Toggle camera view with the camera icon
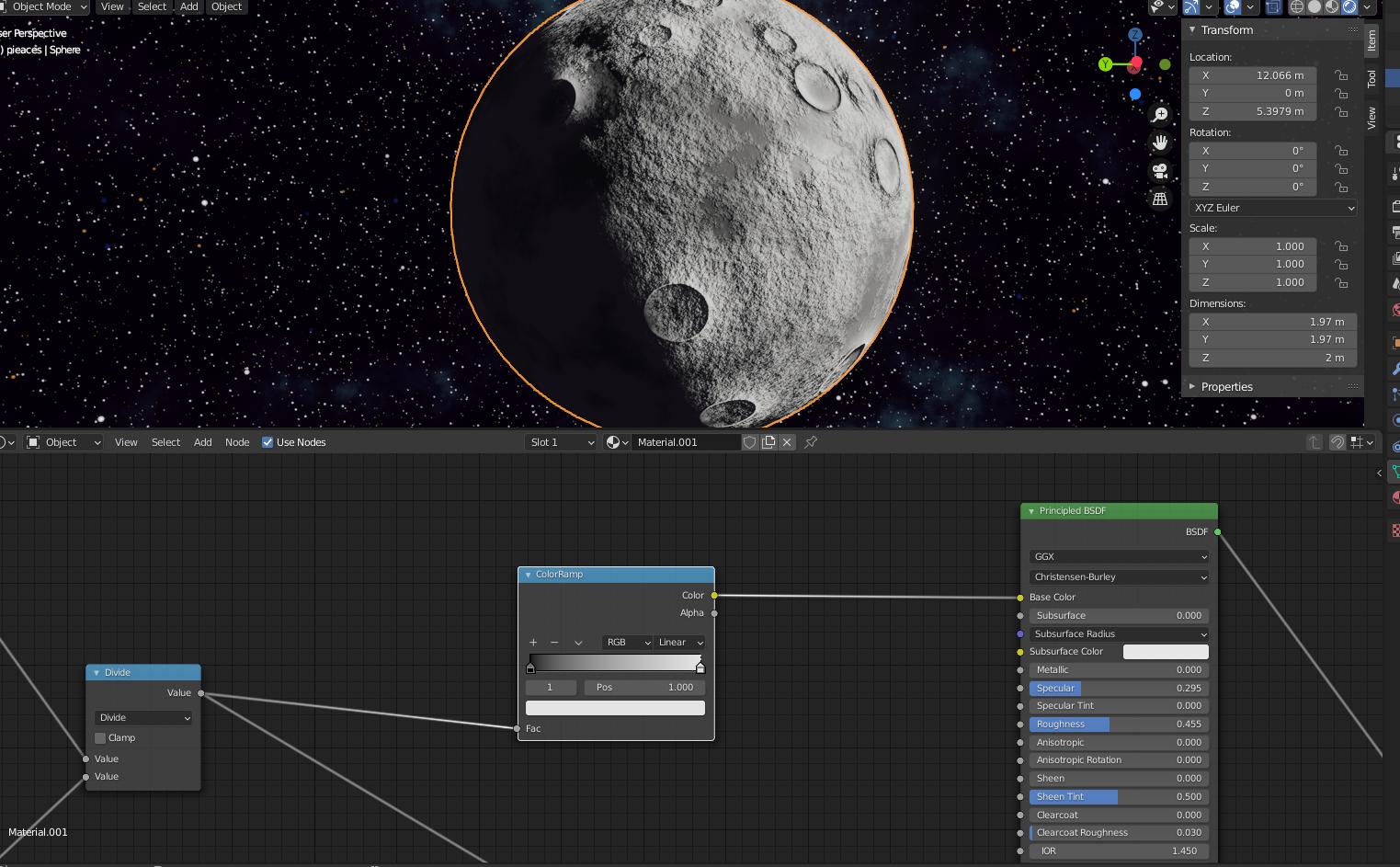 [x=1160, y=171]
